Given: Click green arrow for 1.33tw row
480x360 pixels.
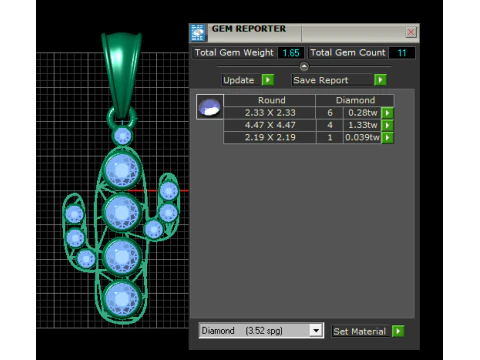Looking at the screenshot, I should click(387, 125).
